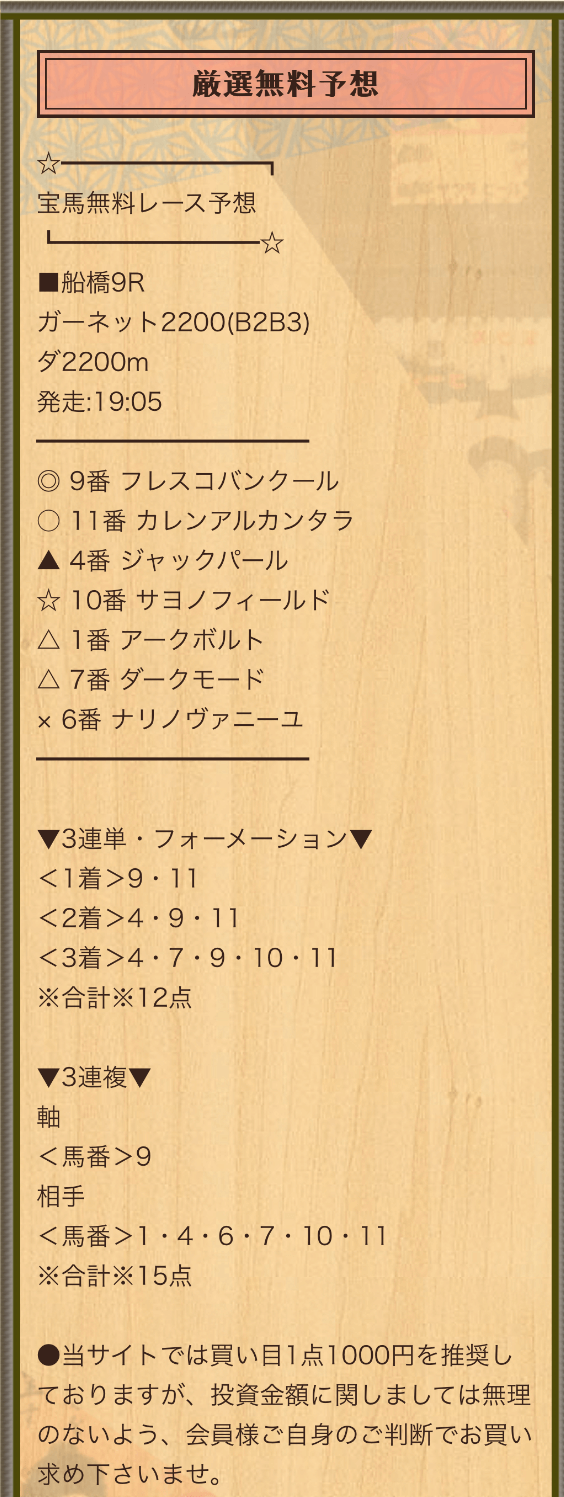Click the <1着>9・11 line

(x=118, y=878)
